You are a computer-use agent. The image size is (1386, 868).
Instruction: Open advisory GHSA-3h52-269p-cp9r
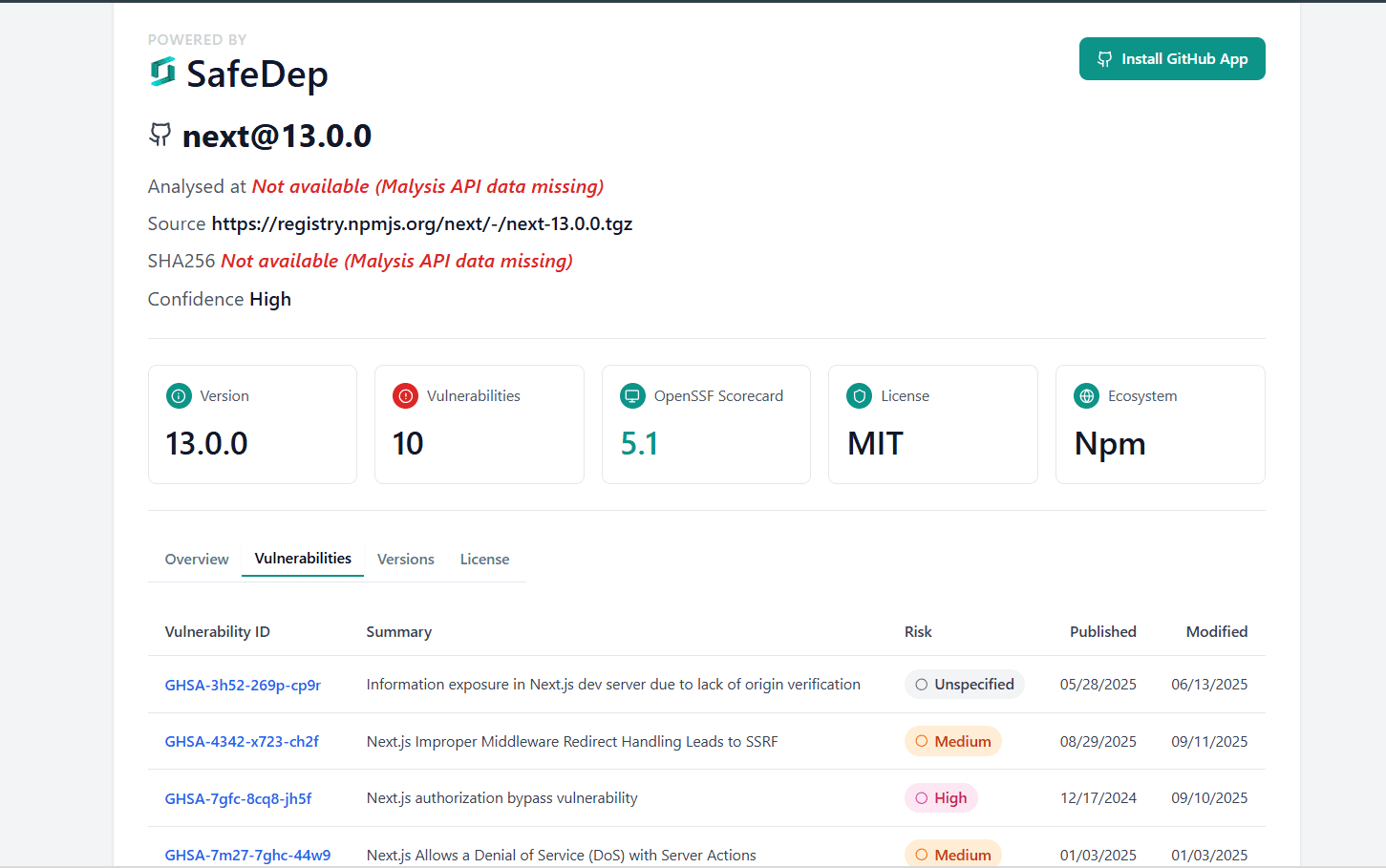click(243, 685)
